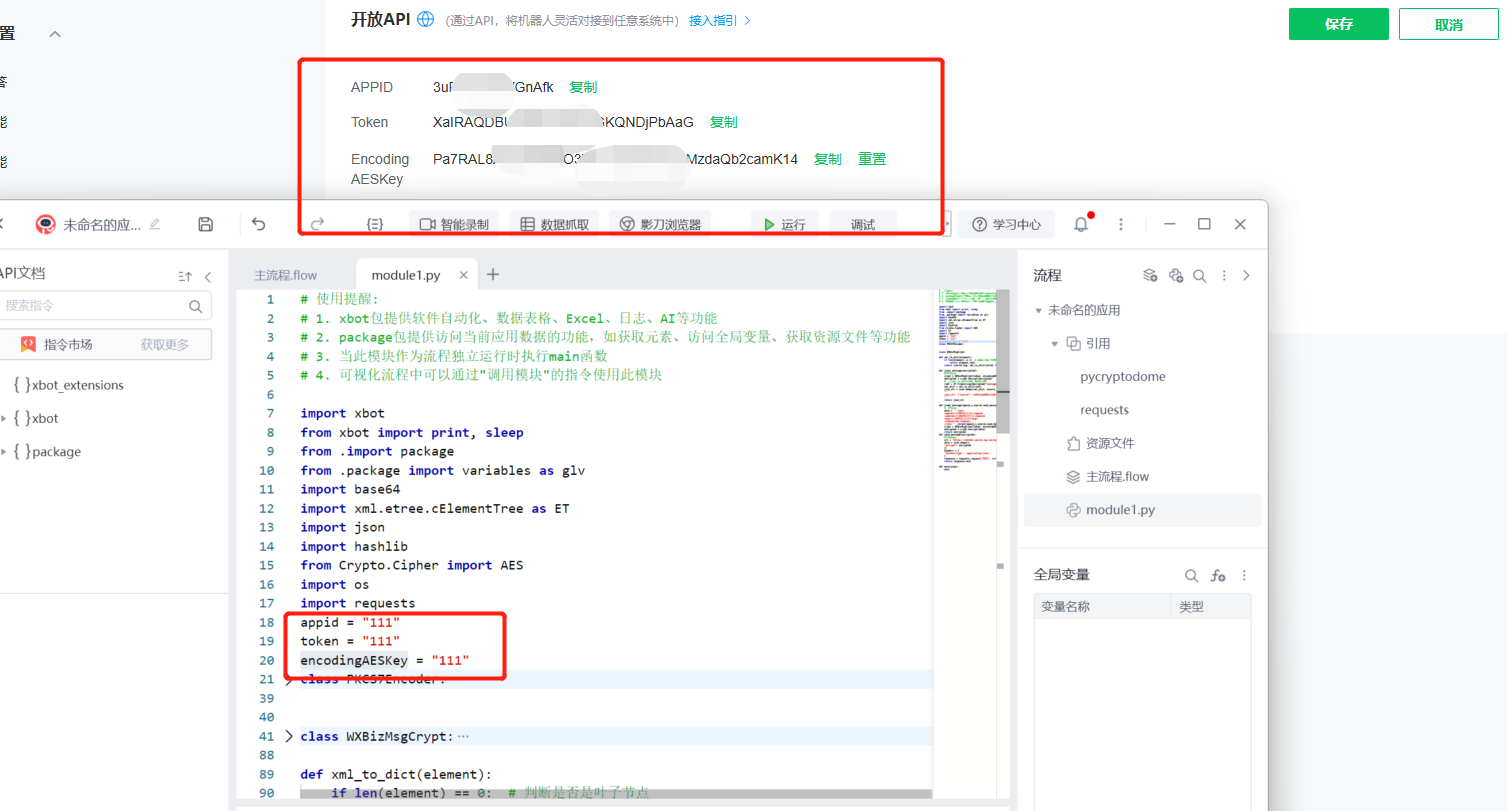The image size is (1507, 811).
Task: Click the globe icon next to 开放API
Action: point(426,19)
